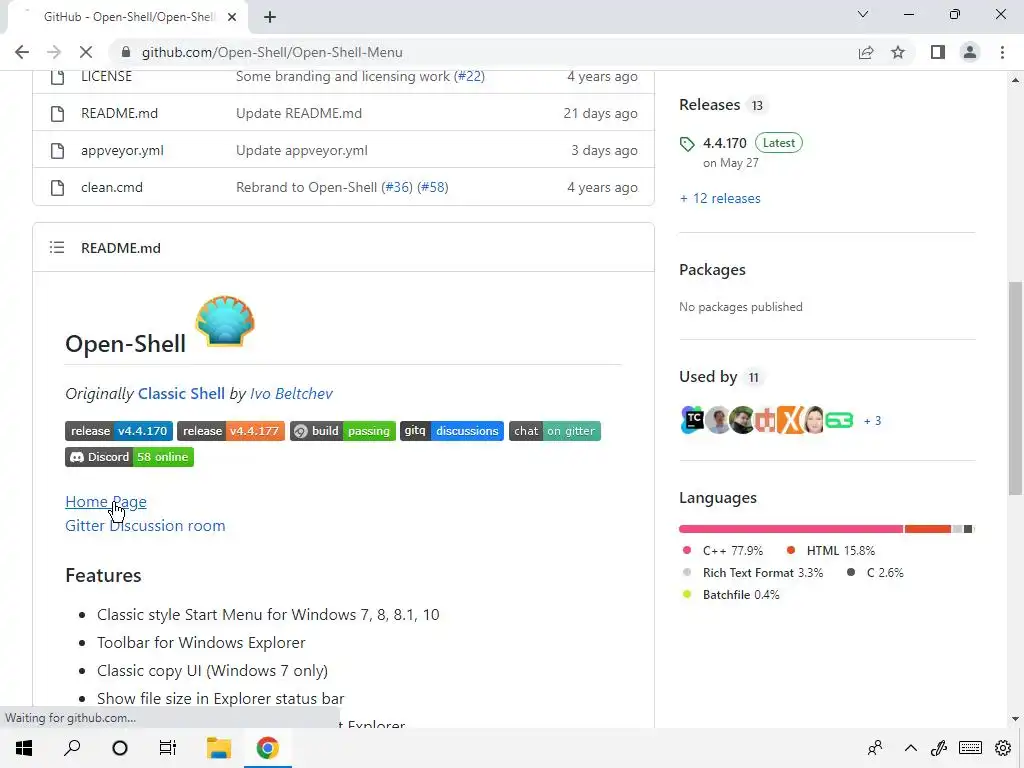Select Batchfile 0.4% language entry
Screen dimensions: 1024x768
tap(731, 595)
